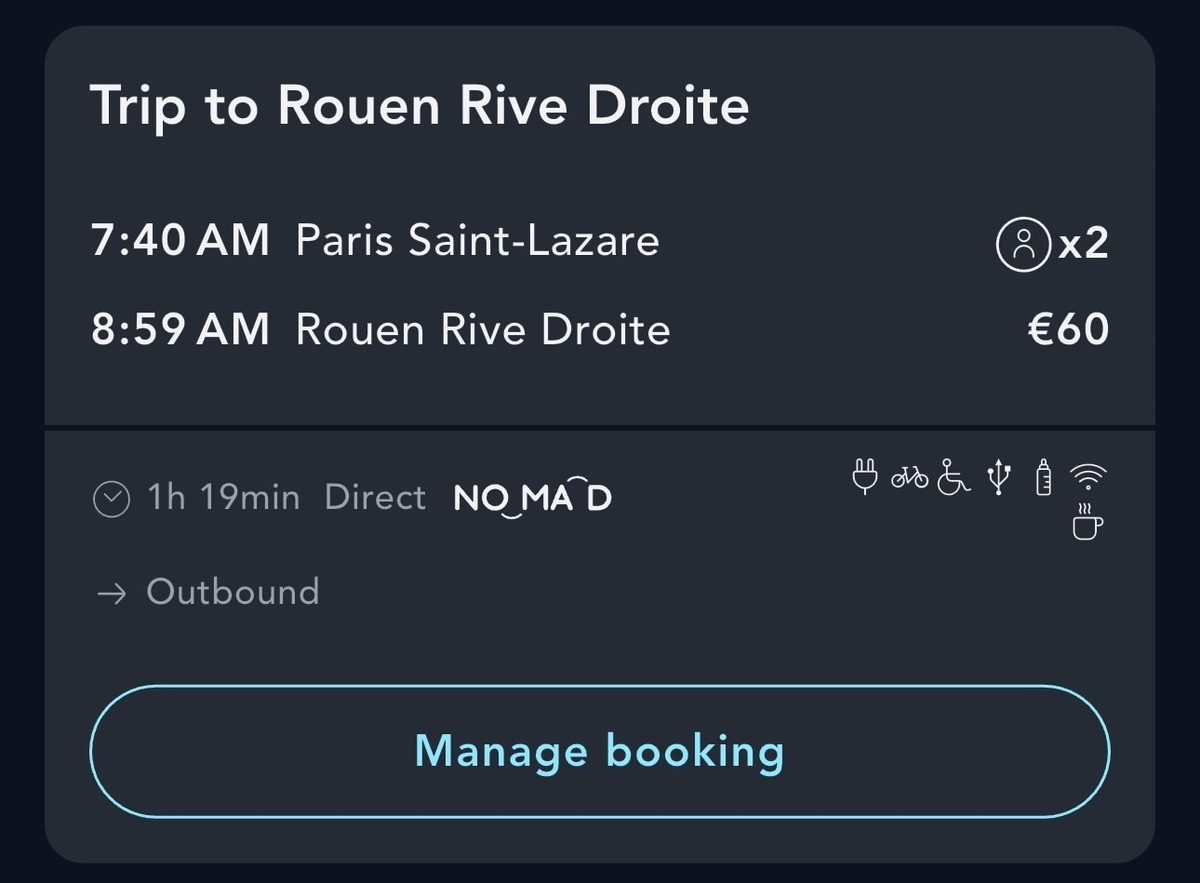Tap the Direct label
The width and height of the screenshot is (1200, 883).
point(375,497)
